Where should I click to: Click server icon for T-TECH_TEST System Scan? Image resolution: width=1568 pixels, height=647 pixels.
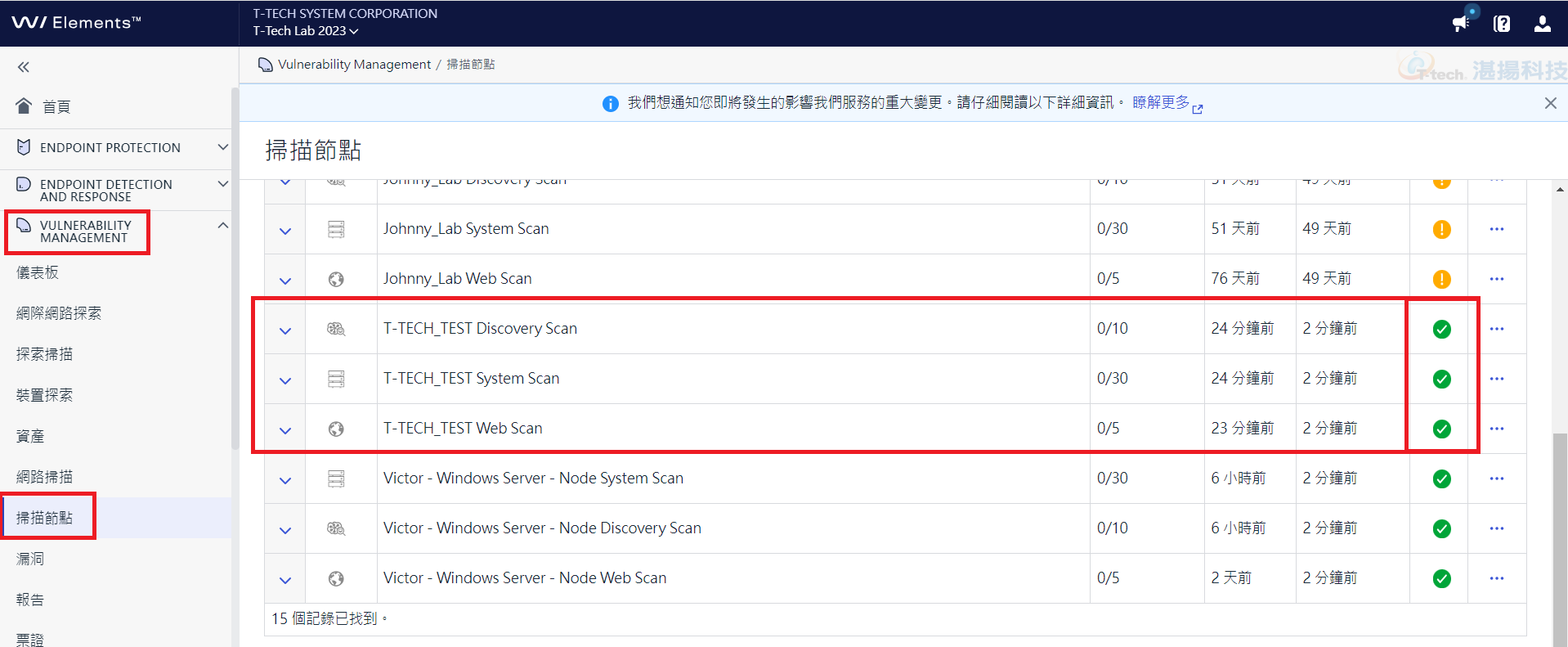[336, 379]
